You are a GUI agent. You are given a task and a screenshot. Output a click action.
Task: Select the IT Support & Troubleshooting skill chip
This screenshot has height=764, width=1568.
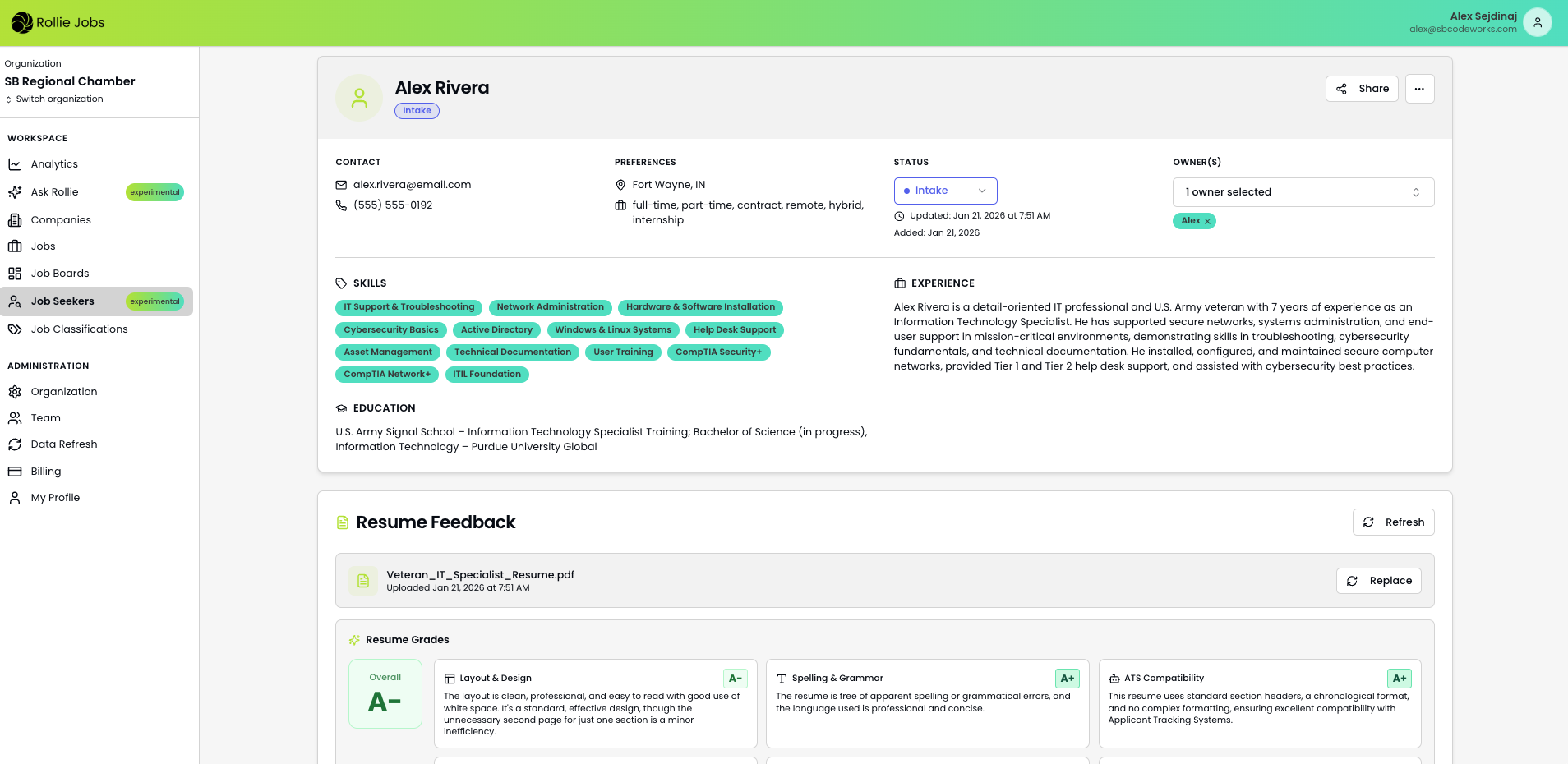408,307
